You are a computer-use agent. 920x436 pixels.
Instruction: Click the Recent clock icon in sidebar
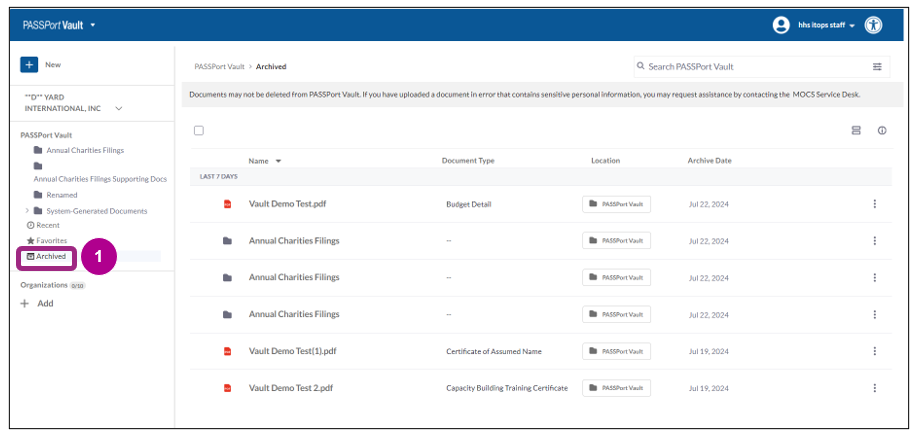[31, 225]
